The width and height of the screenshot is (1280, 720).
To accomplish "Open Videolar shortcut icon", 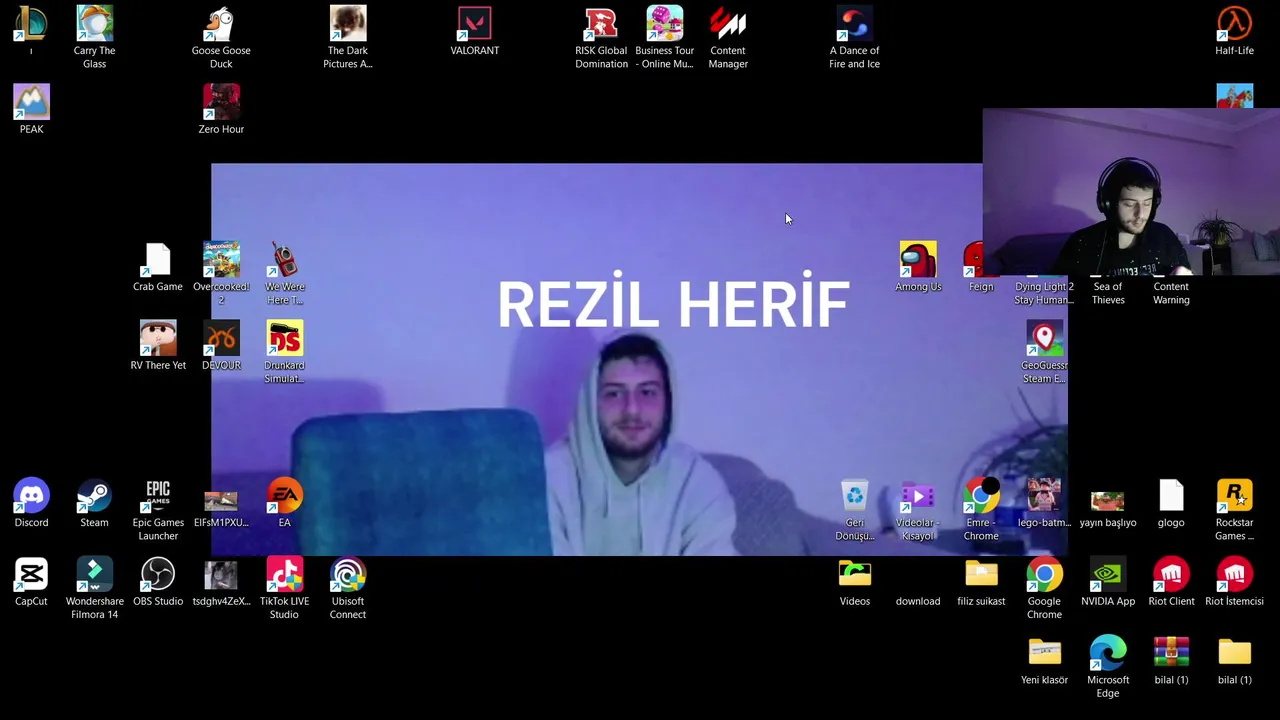I will 918,496.
